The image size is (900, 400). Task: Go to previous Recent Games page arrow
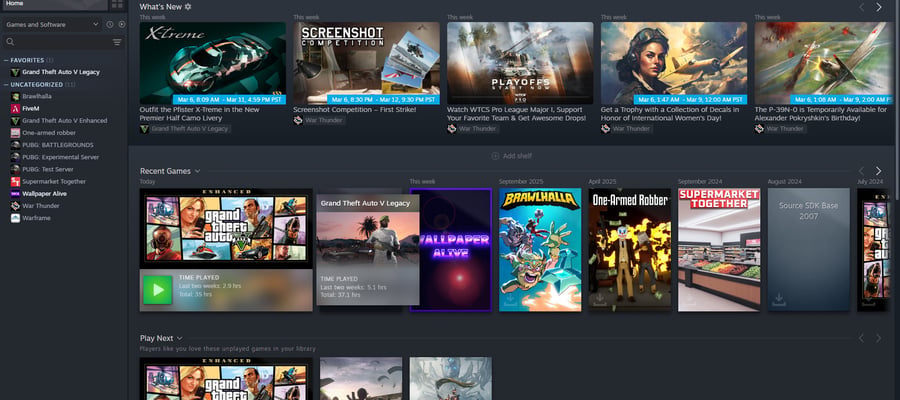click(861, 171)
